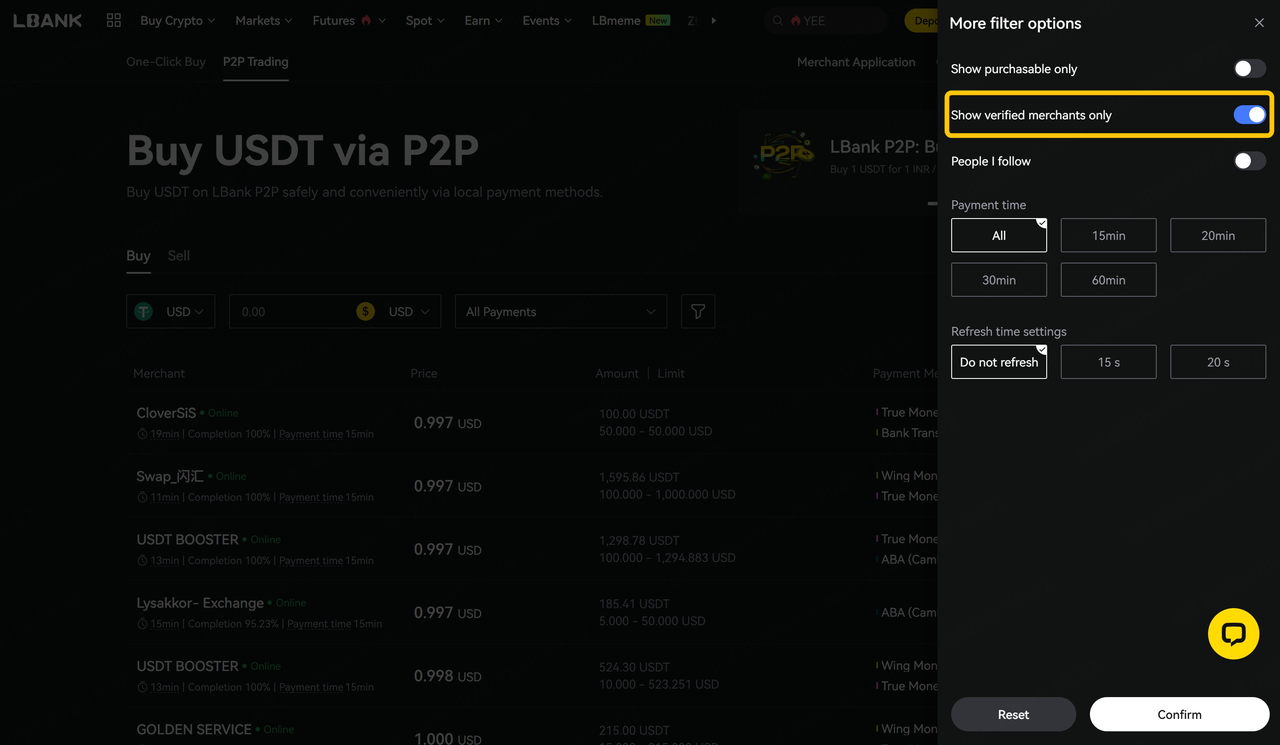Image resolution: width=1280 pixels, height=745 pixels.
Task: Open the Futures navigation dropdown
Action: [x=348, y=20]
